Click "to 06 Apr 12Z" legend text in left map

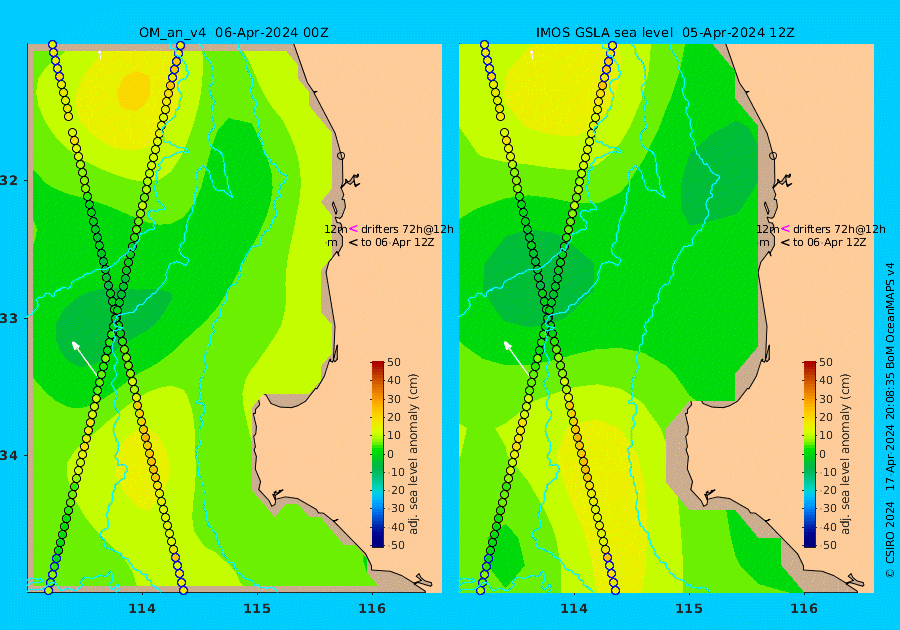point(397,242)
